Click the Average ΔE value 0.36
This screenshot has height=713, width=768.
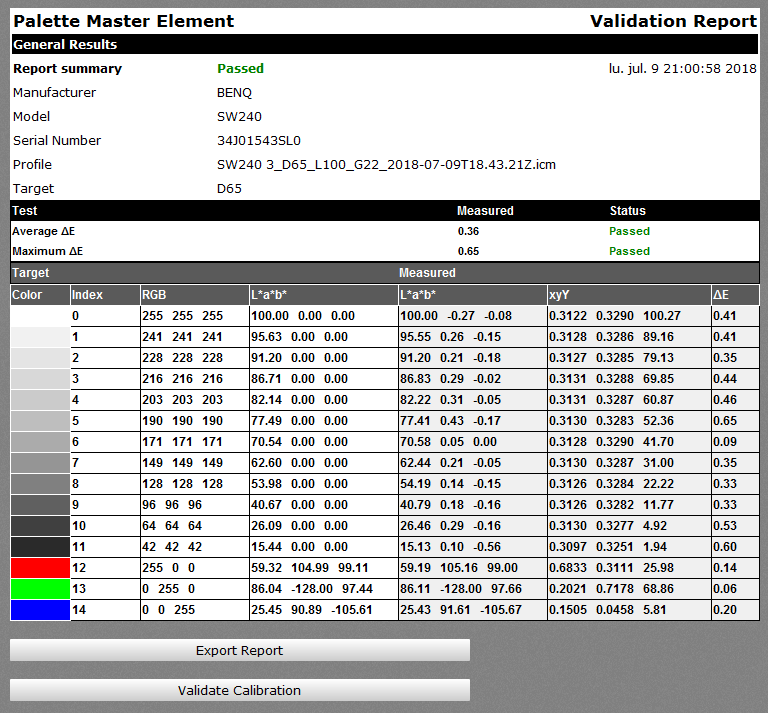468,231
